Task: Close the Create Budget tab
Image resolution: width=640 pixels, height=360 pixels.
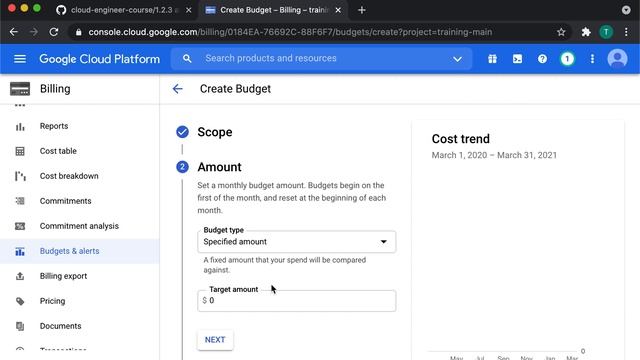Action: pos(338,10)
